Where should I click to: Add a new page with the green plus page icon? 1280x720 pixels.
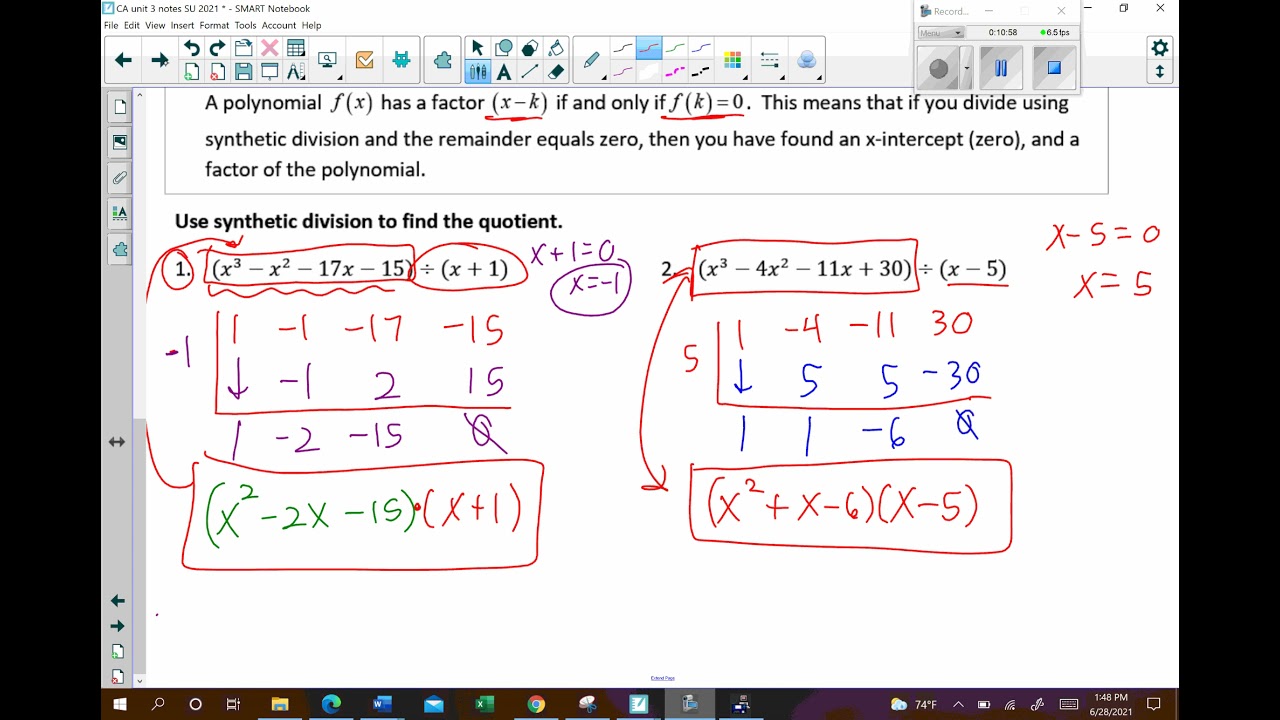coord(191,72)
